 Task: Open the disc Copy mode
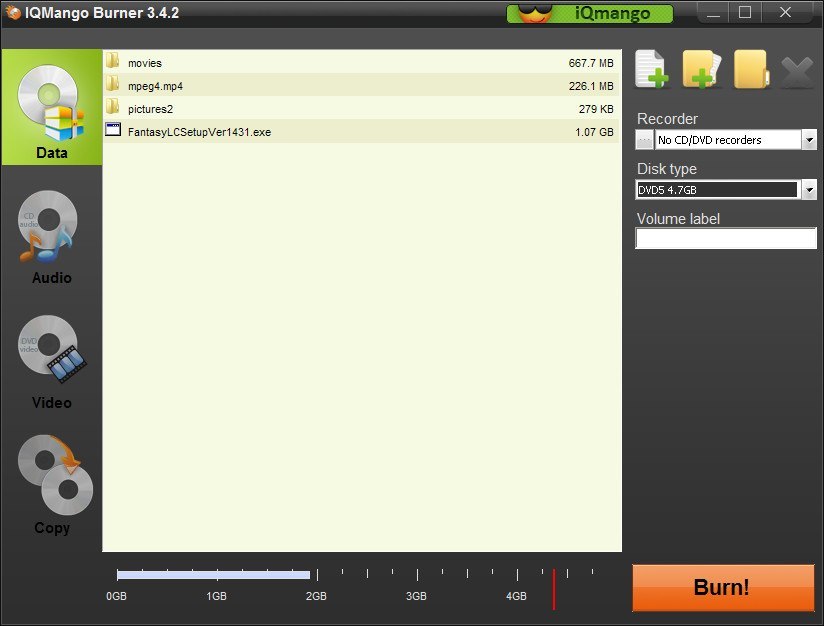[55, 485]
